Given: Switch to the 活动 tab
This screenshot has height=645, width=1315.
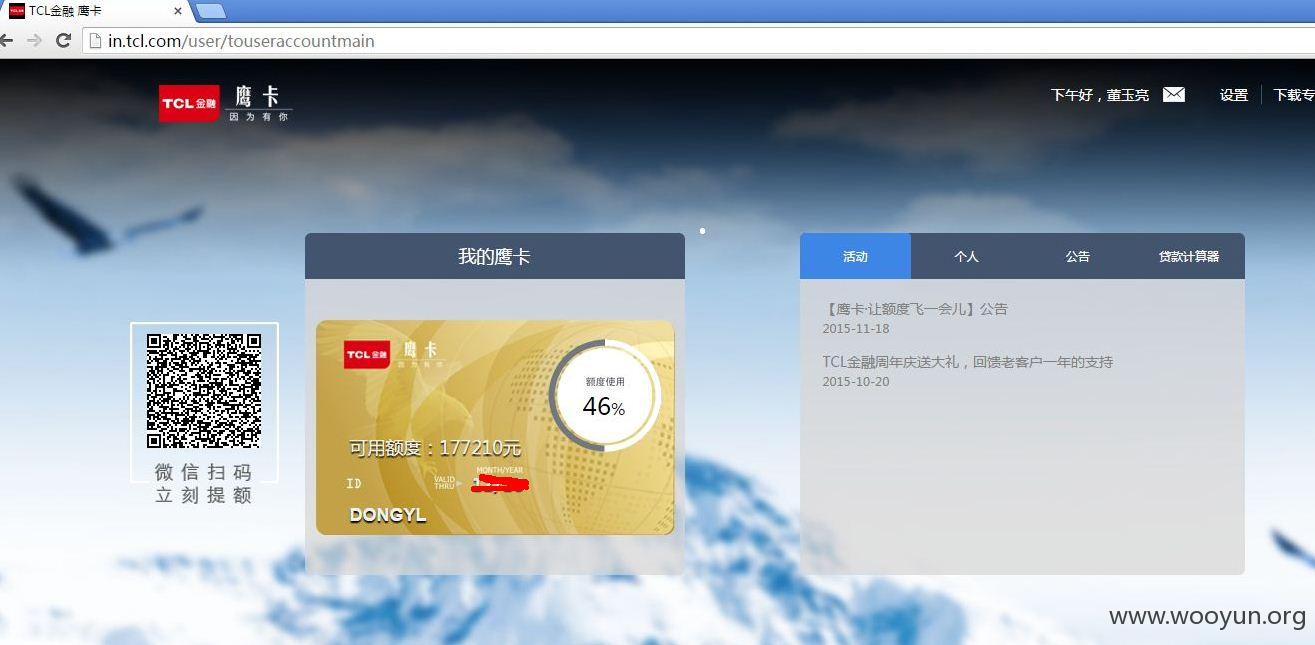Looking at the screenshot, I should tap(855, 256).
